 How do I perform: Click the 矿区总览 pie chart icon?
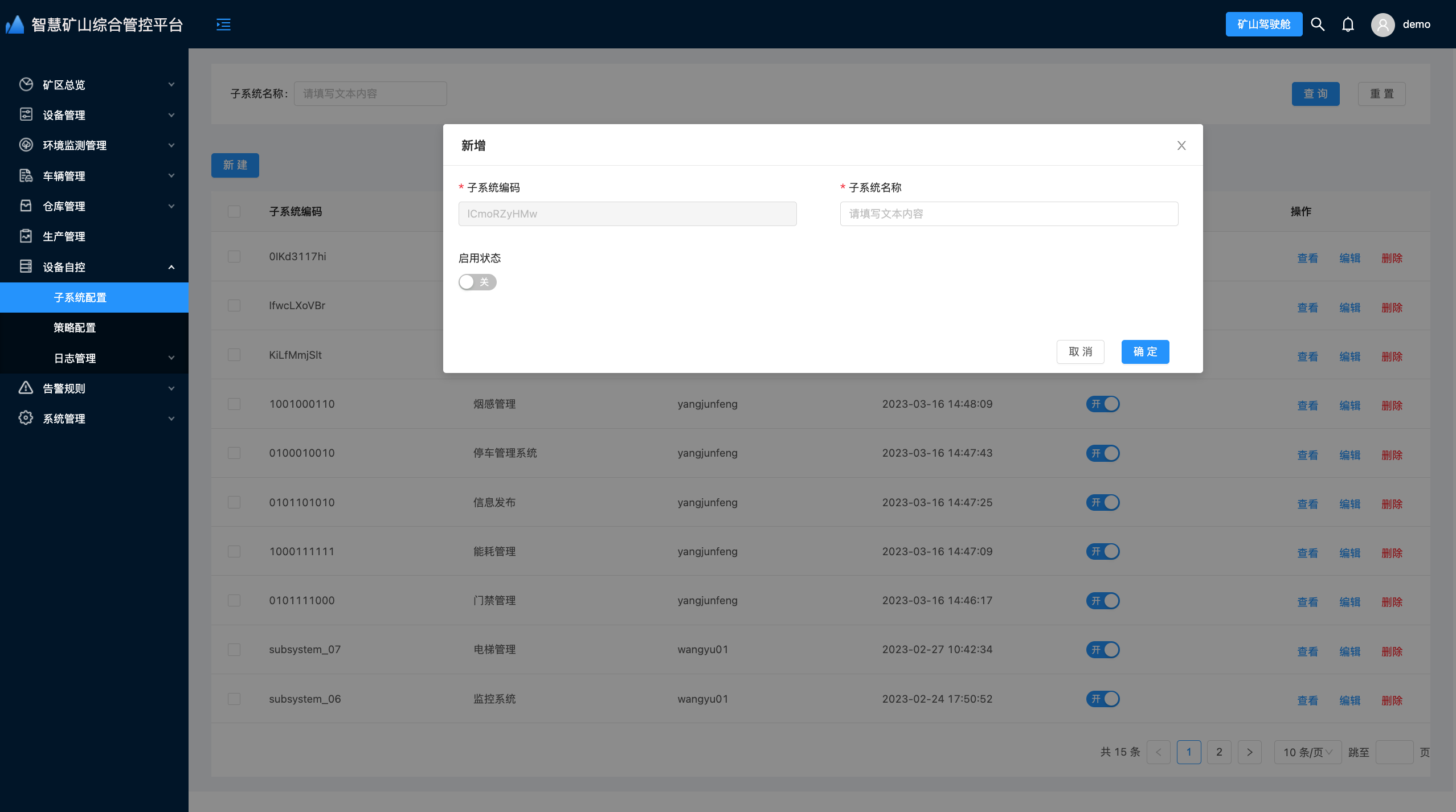(26, 84)
